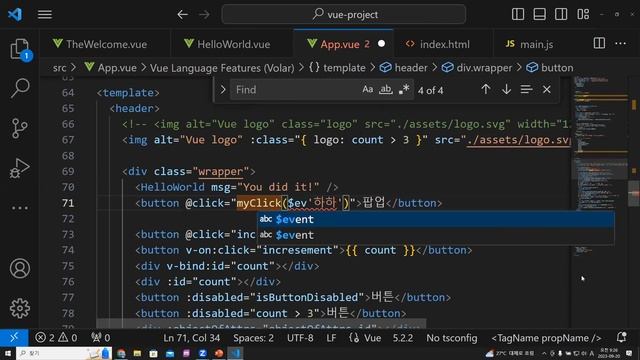Change encoding via UTF-8 status item
This screenshot has width=640, height=360.
pyautogui.click(x=300, y=338)
